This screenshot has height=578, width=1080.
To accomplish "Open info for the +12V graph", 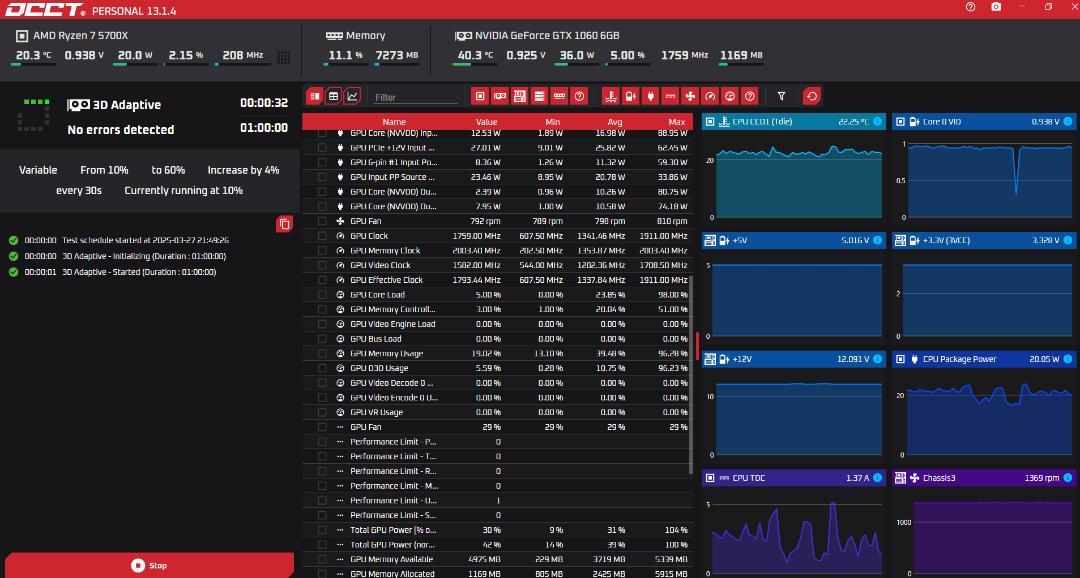I will pos(877,359).
